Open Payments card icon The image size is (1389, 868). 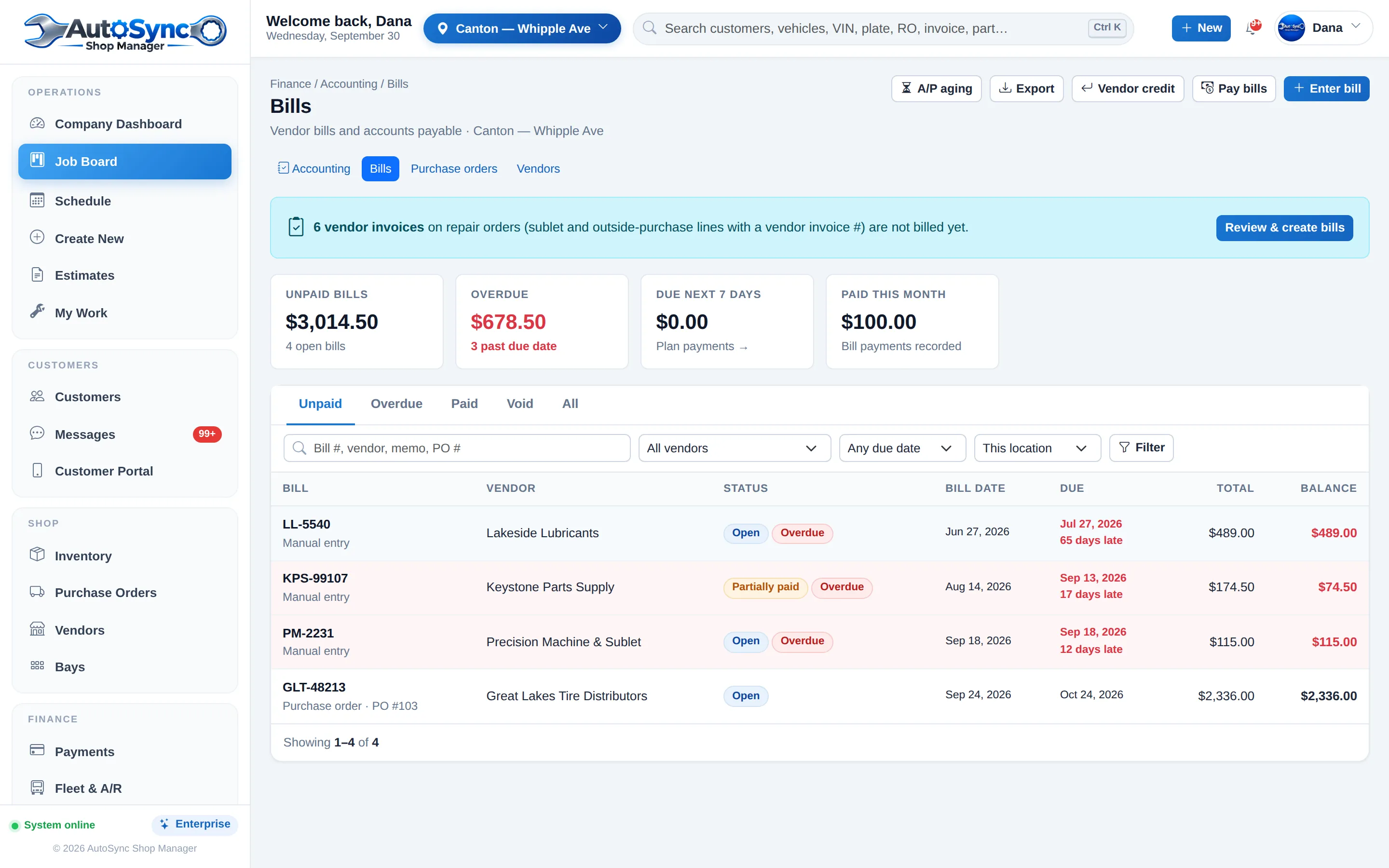tap(37, 750)
